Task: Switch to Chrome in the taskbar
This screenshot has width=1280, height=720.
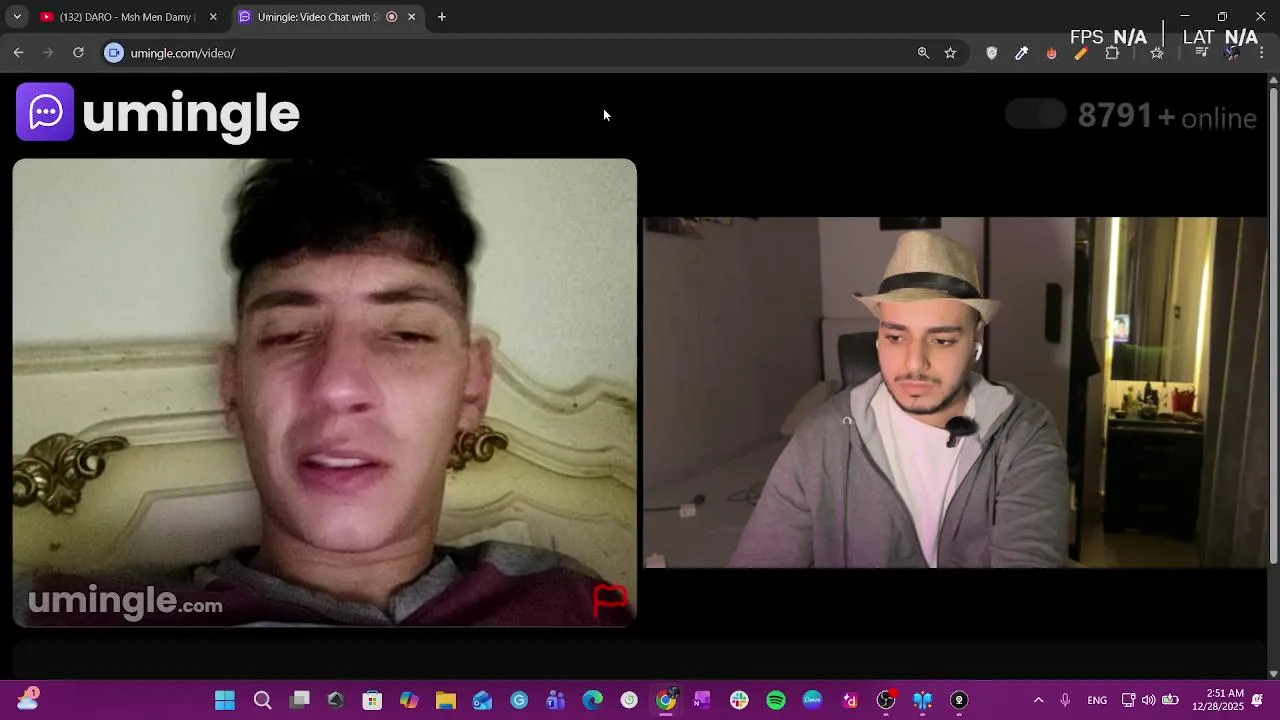Action: point(666,700)
